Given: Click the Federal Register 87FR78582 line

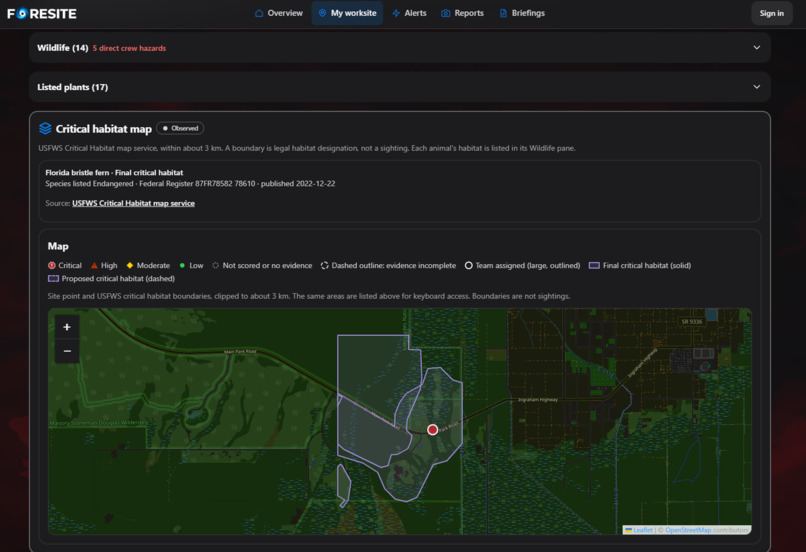Looking at the screenshot, I should pos(190,183).
